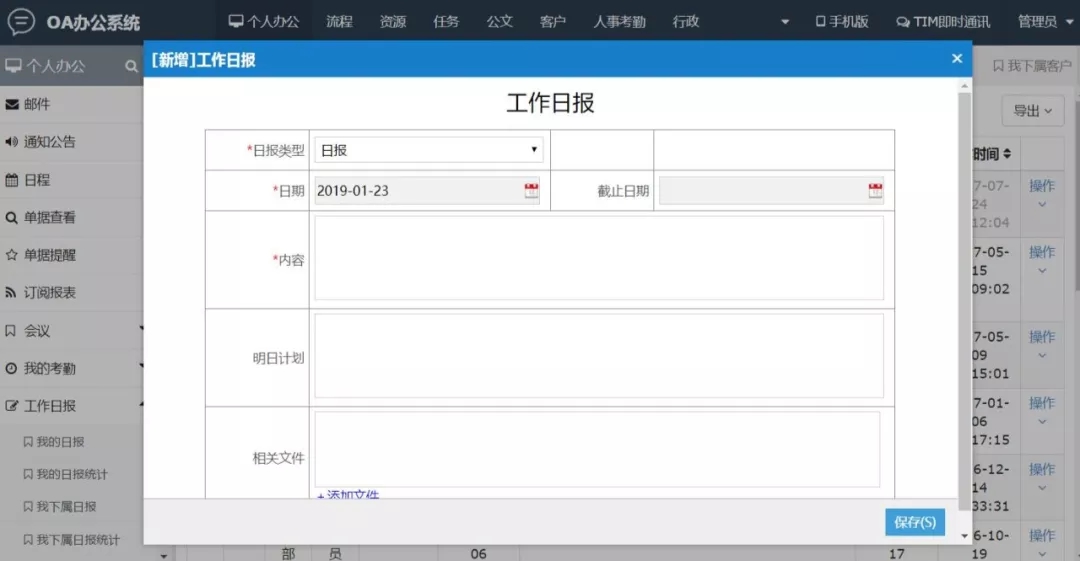The height and width of the screenshot is (561, 1080).
Task: Click the 保存(S) button
Action: [x=914, y=522]
